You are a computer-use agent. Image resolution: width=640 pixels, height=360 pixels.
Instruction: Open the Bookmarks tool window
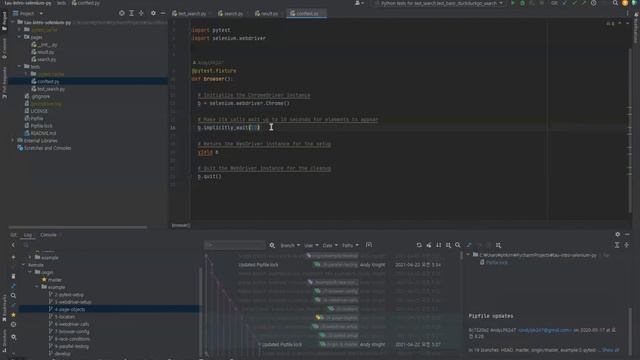[x=4, y=309]
